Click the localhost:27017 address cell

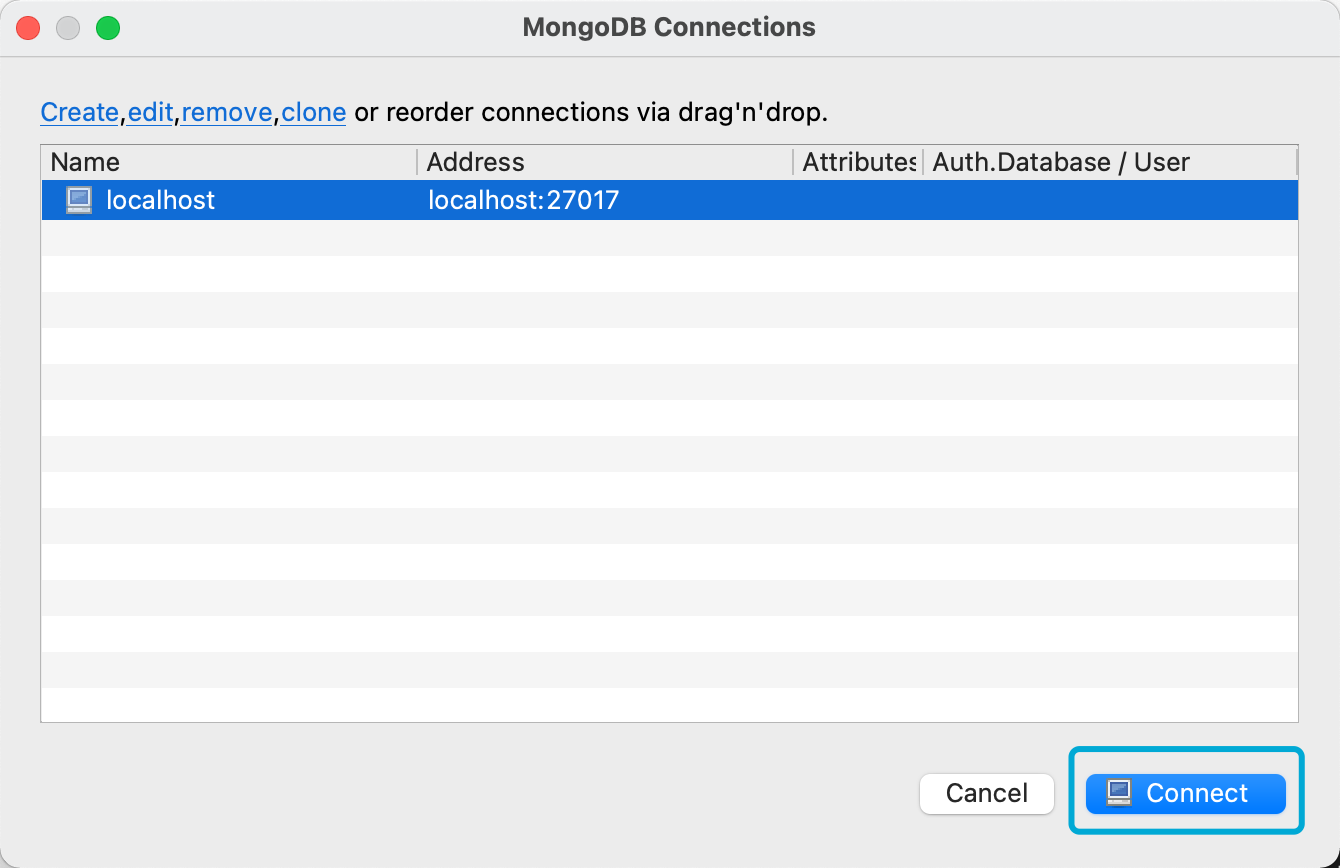pyautogui.click(x=524, y=200)
